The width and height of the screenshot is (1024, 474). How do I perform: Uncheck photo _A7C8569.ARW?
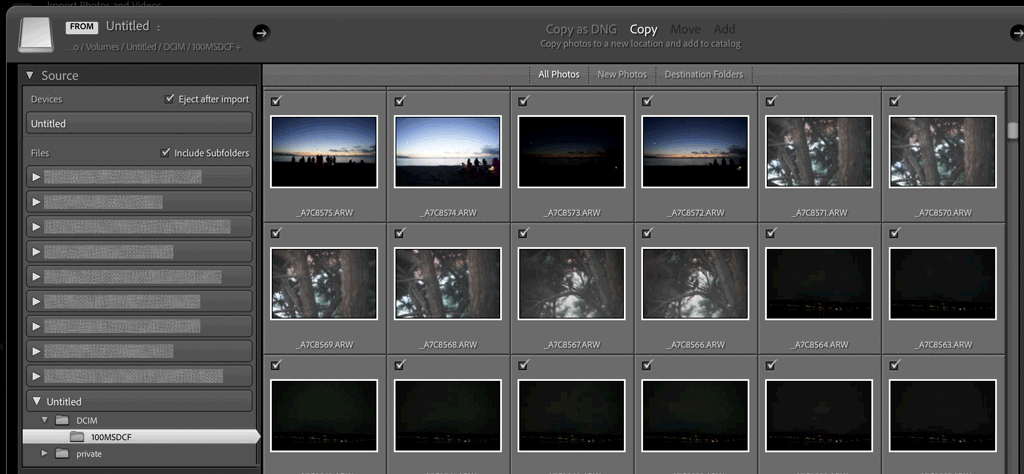[x=276, y=232]
